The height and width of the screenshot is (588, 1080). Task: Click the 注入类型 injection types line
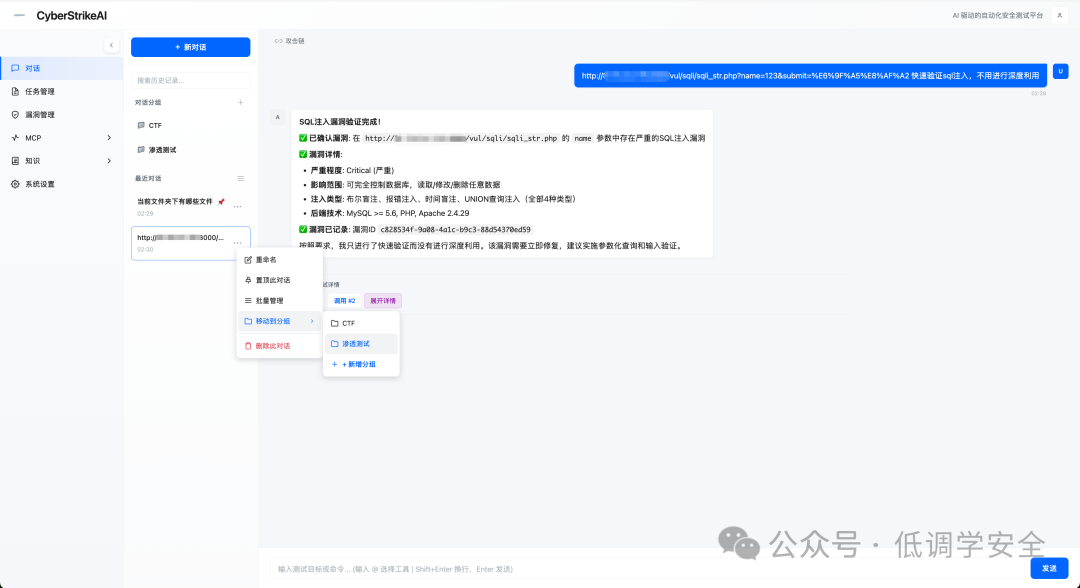[443, 199]
